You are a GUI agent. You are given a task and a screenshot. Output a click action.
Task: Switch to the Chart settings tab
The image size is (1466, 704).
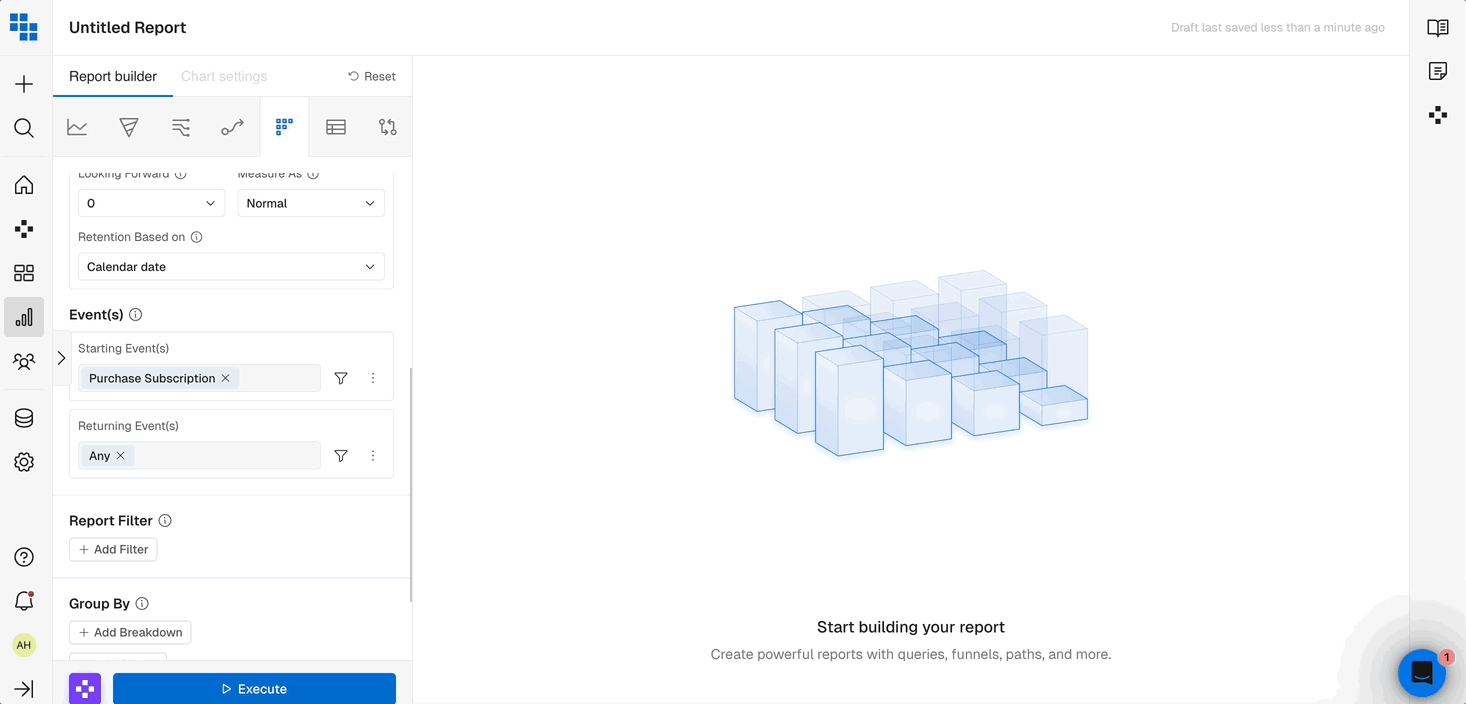click(x=224, y=76)
